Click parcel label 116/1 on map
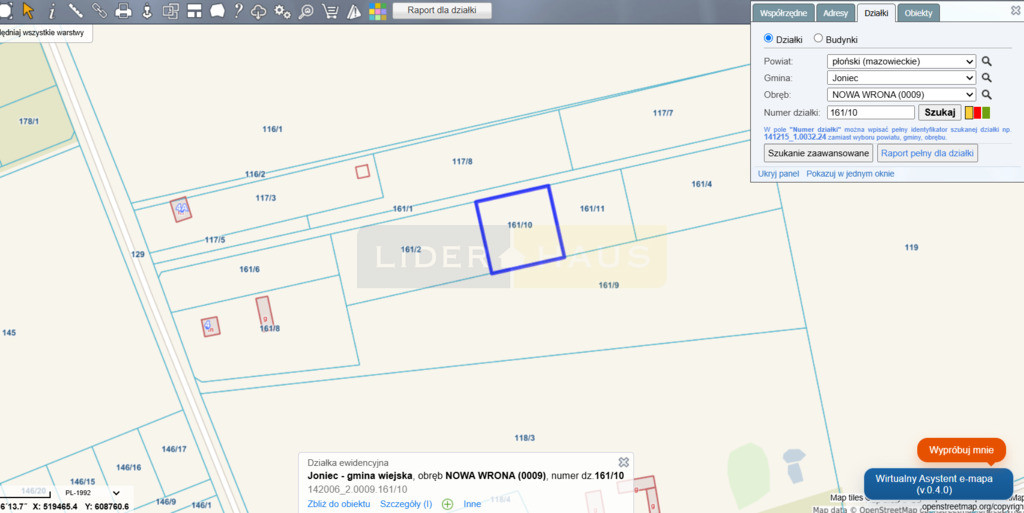The image size is (1024, 513). [x=272, y=129]
